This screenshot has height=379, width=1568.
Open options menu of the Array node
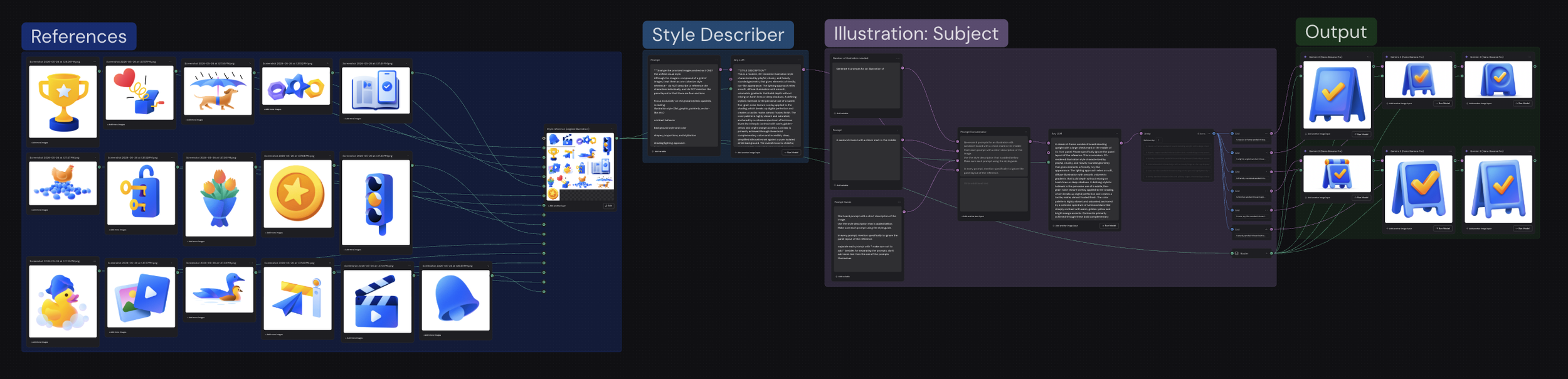click(1209, 134)
